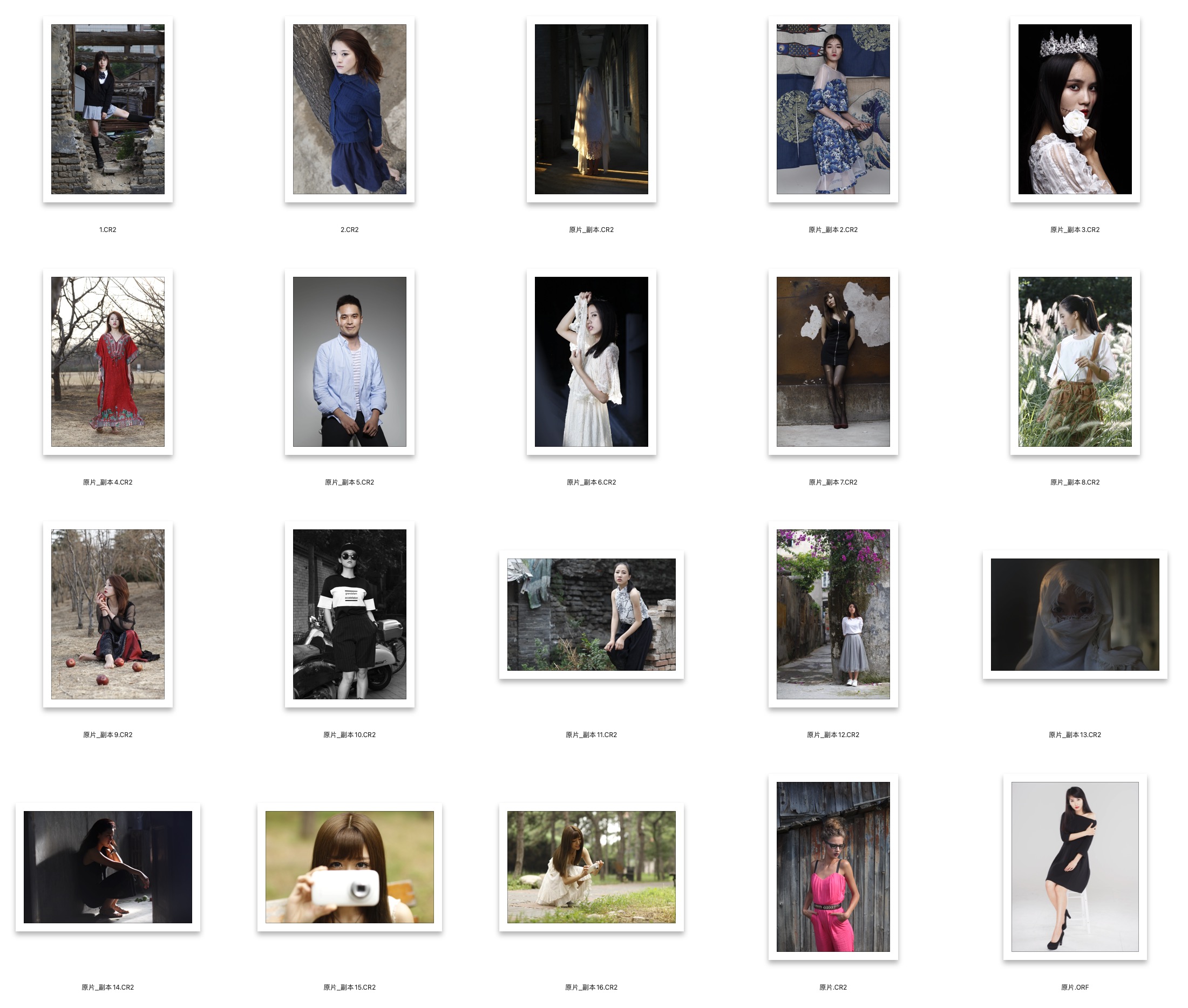Select the veiled face closeup 原片_副本 13.CR2

1074,614
